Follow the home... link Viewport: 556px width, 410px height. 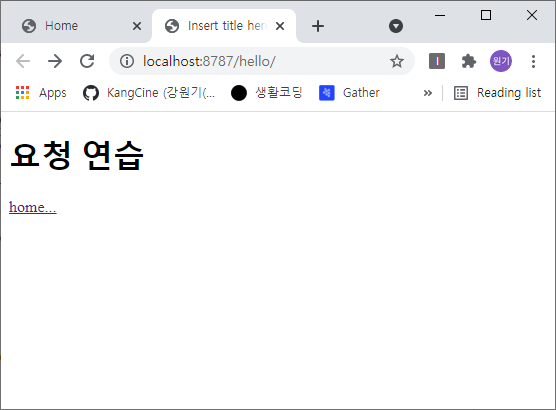coord(33,207)
